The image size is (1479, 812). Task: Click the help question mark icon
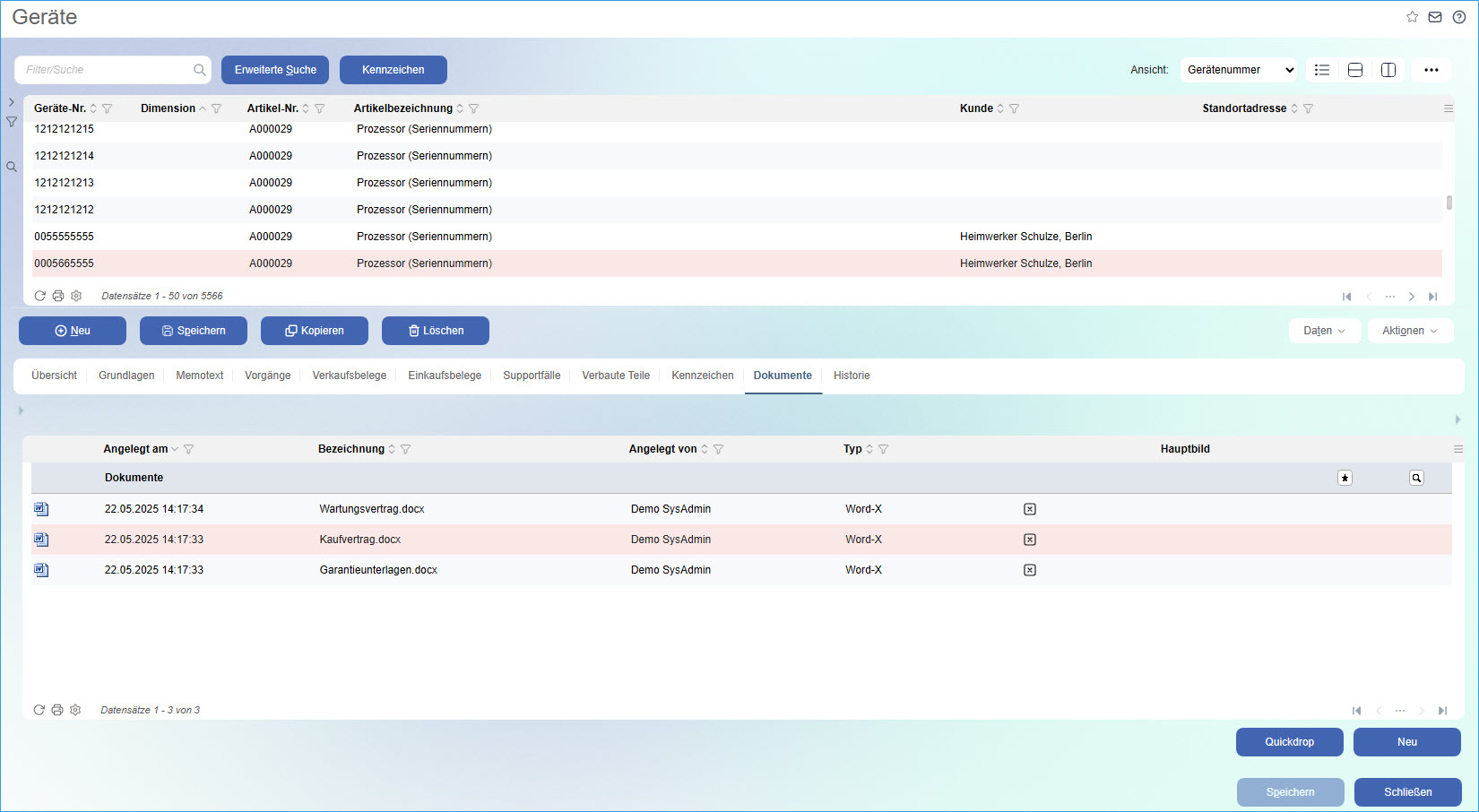click(x=1459, y=17)
